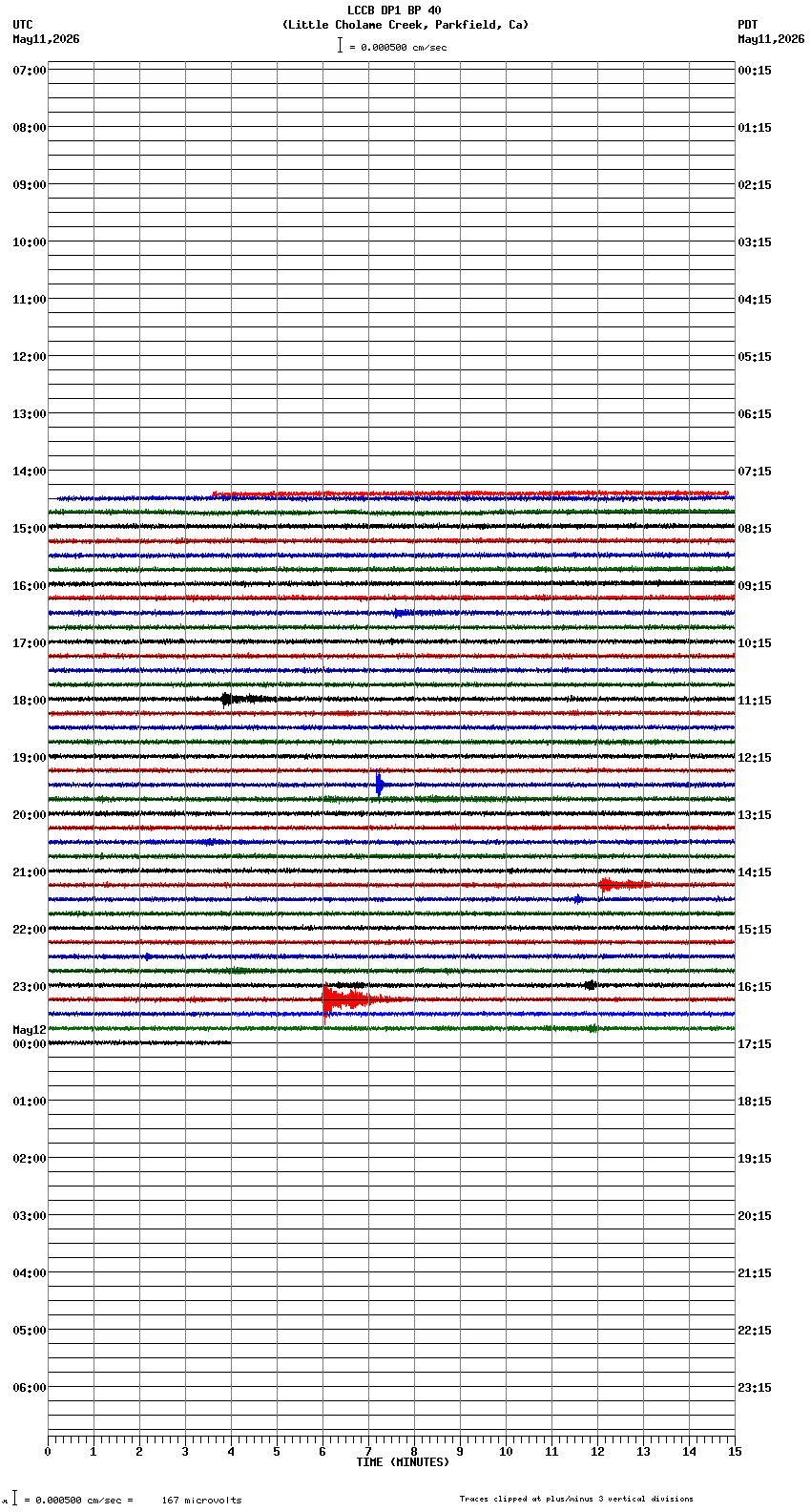This screenshot has height=1512, width=811.
Task: Click the blue spike on the 19:30 trace
Action: (379, 784)
